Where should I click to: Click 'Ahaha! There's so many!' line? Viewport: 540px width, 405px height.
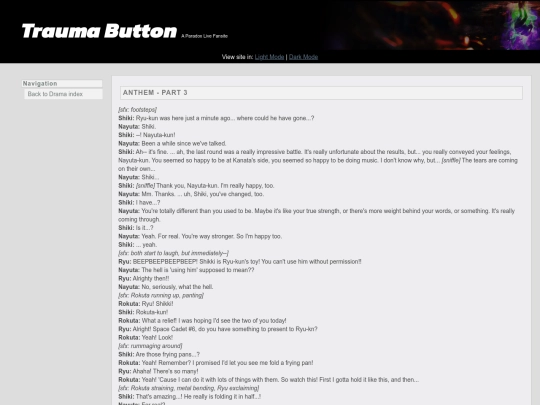point(158,371)
